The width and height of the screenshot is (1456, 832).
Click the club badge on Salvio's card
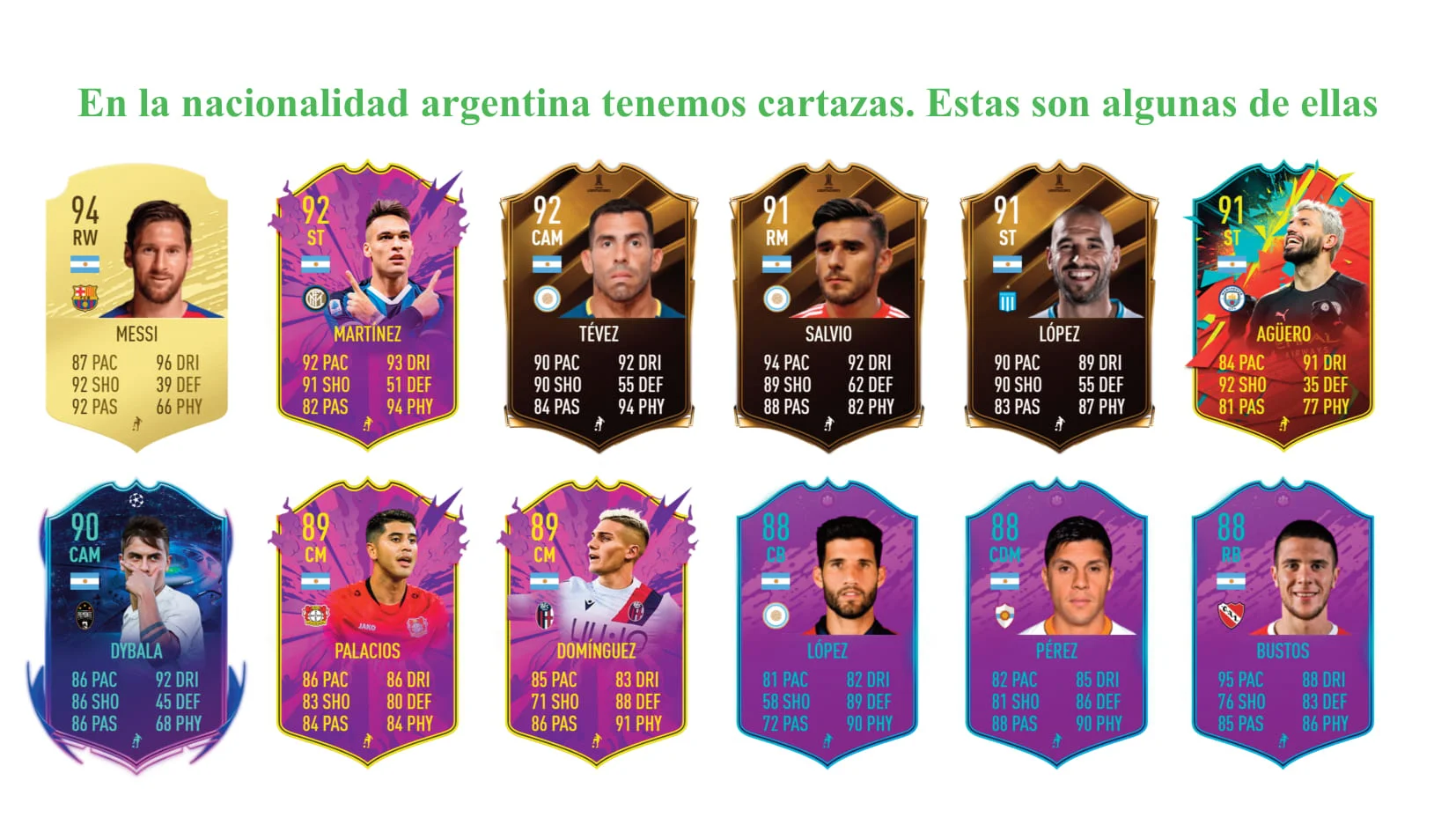pyautogui.click(x=776, y=298)
